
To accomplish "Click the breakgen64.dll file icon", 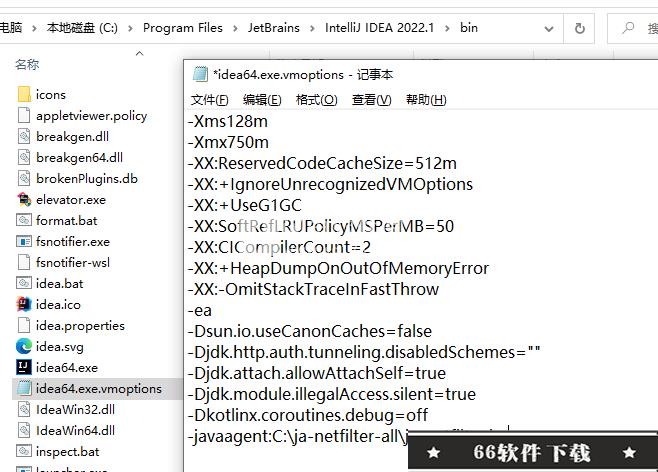I will click(x=24, y=157).
